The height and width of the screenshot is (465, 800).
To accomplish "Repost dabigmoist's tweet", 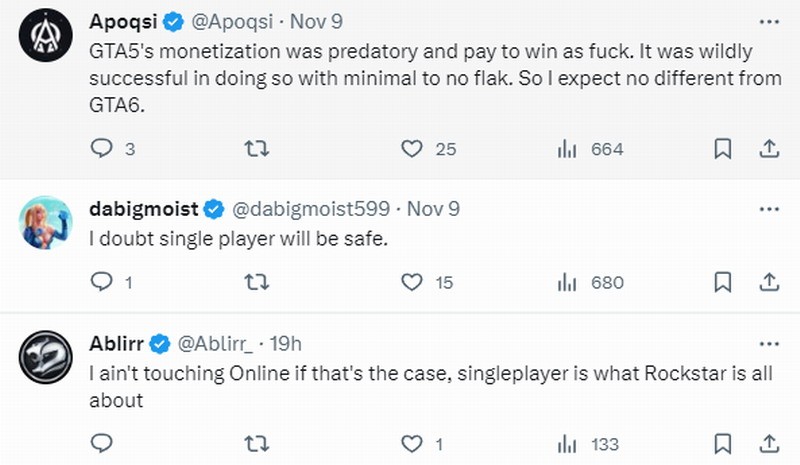I will (x=255, y=283).
